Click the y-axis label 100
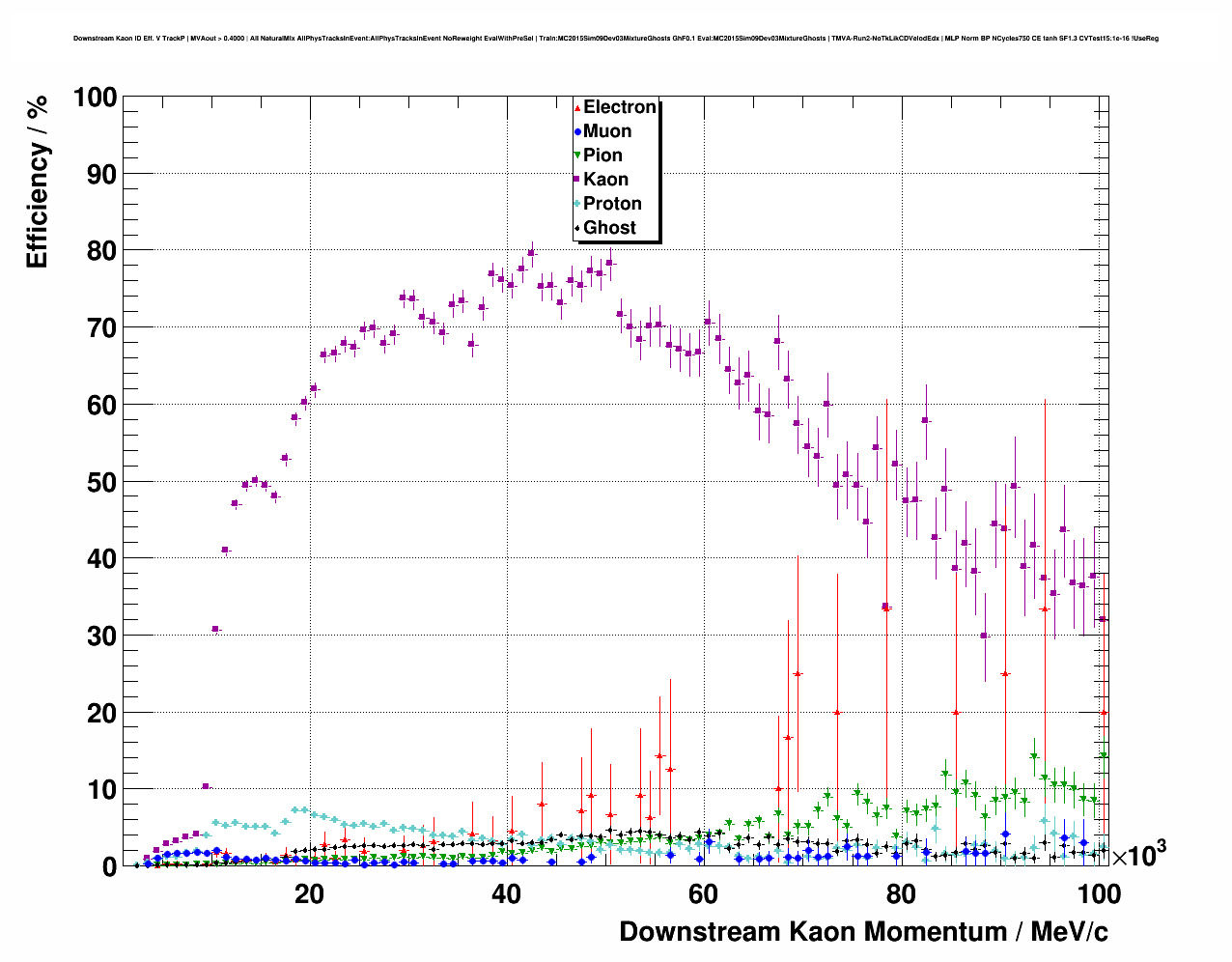 point(95,98)
